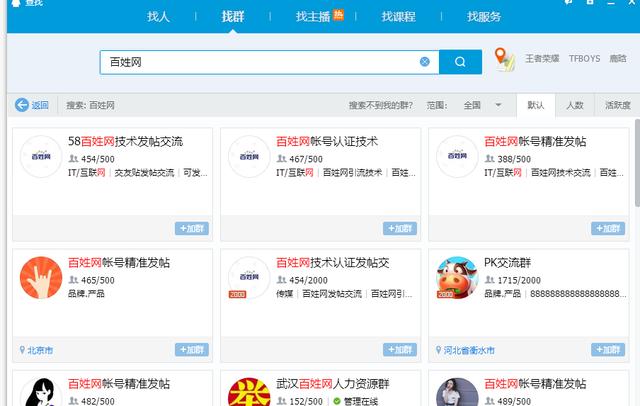Open the girl avatar of the 489/500 group
Image resolution: width=640 pixels, height=406 pixels.
[x=457, y=392]
